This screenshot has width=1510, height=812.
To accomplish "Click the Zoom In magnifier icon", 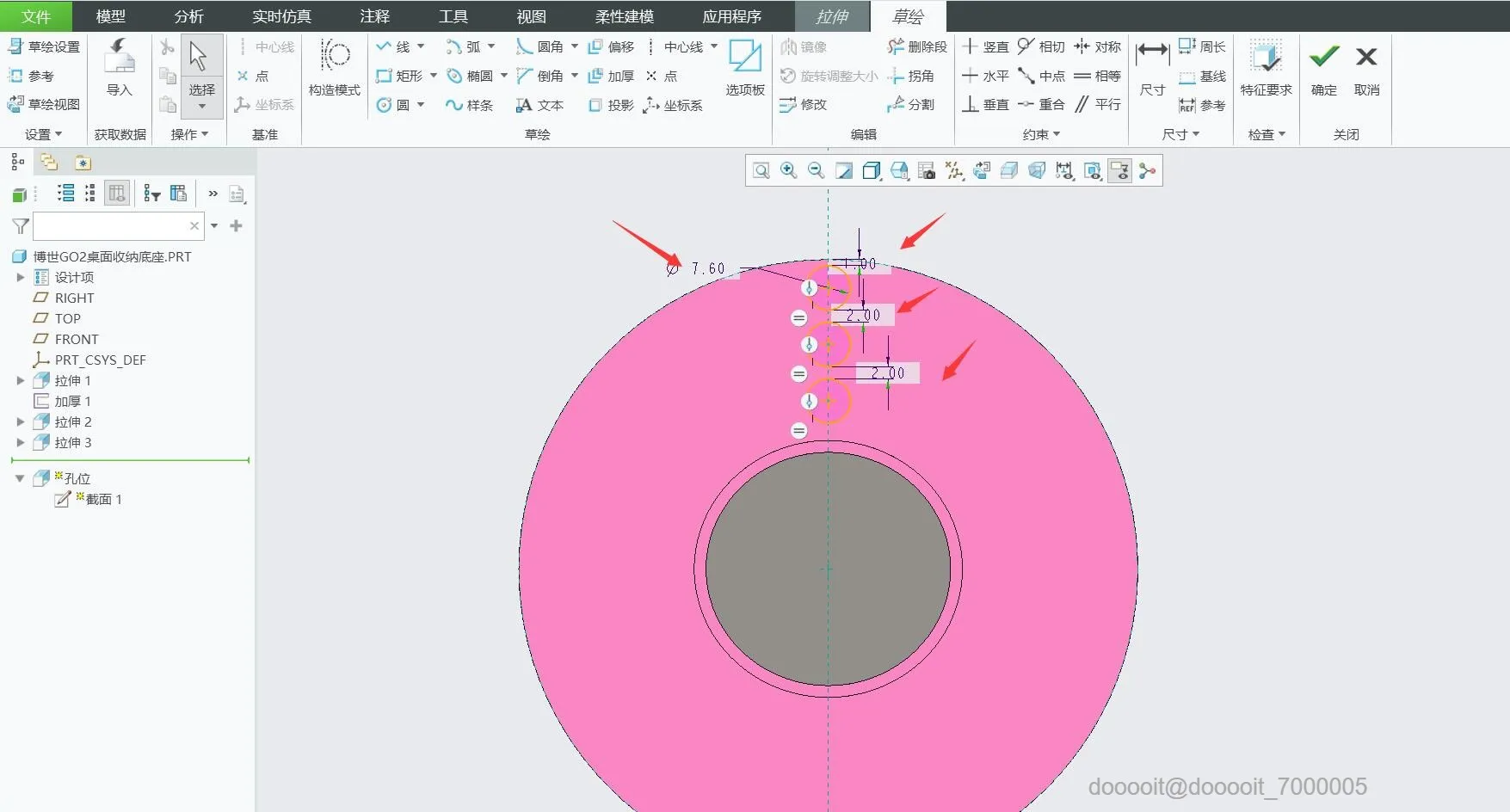I will (x=788, y=171).
